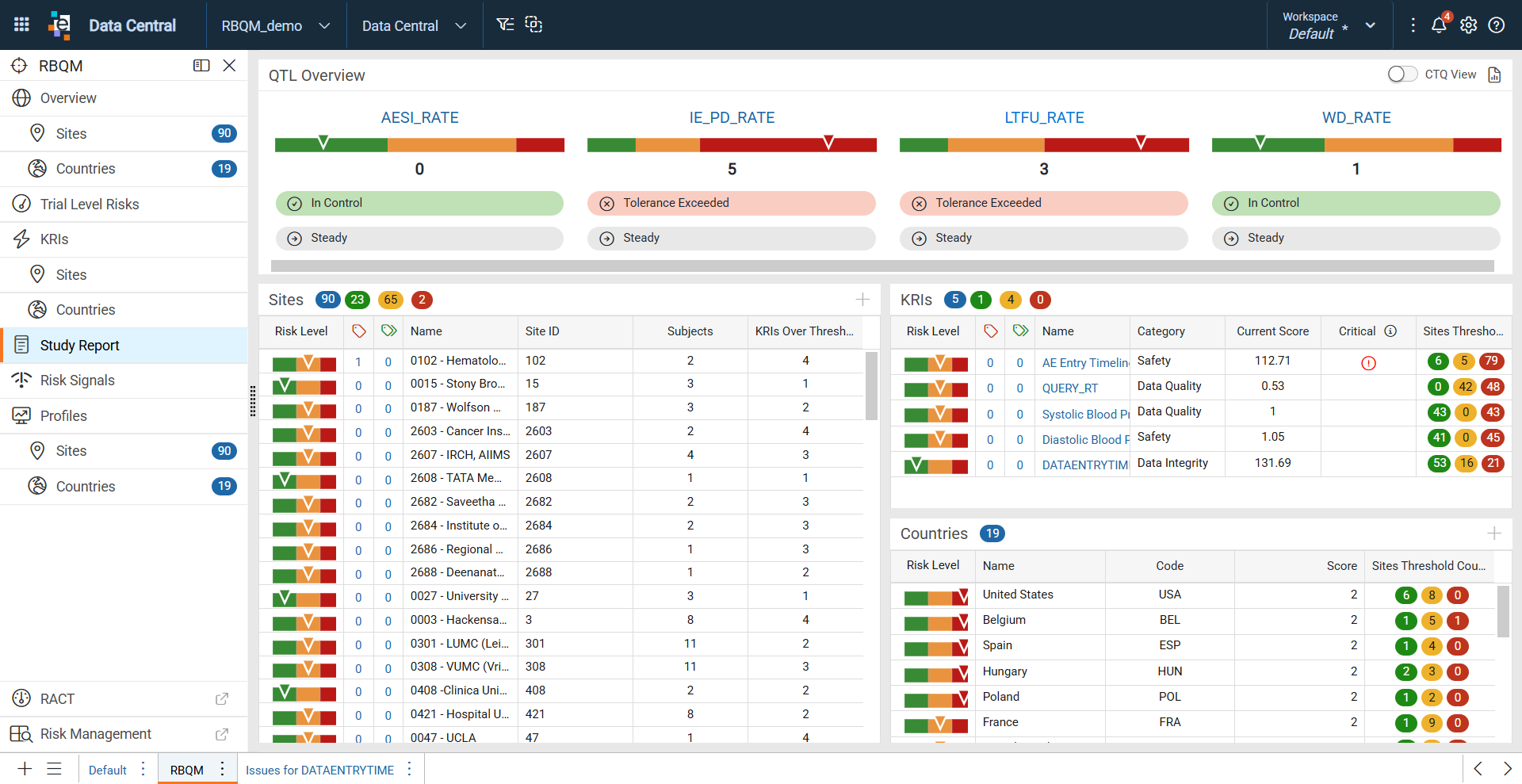This screenshot has height=784, width=1522.
Task: Filter Sites by the green count badge 23
Action: click(x=358, y=300)
